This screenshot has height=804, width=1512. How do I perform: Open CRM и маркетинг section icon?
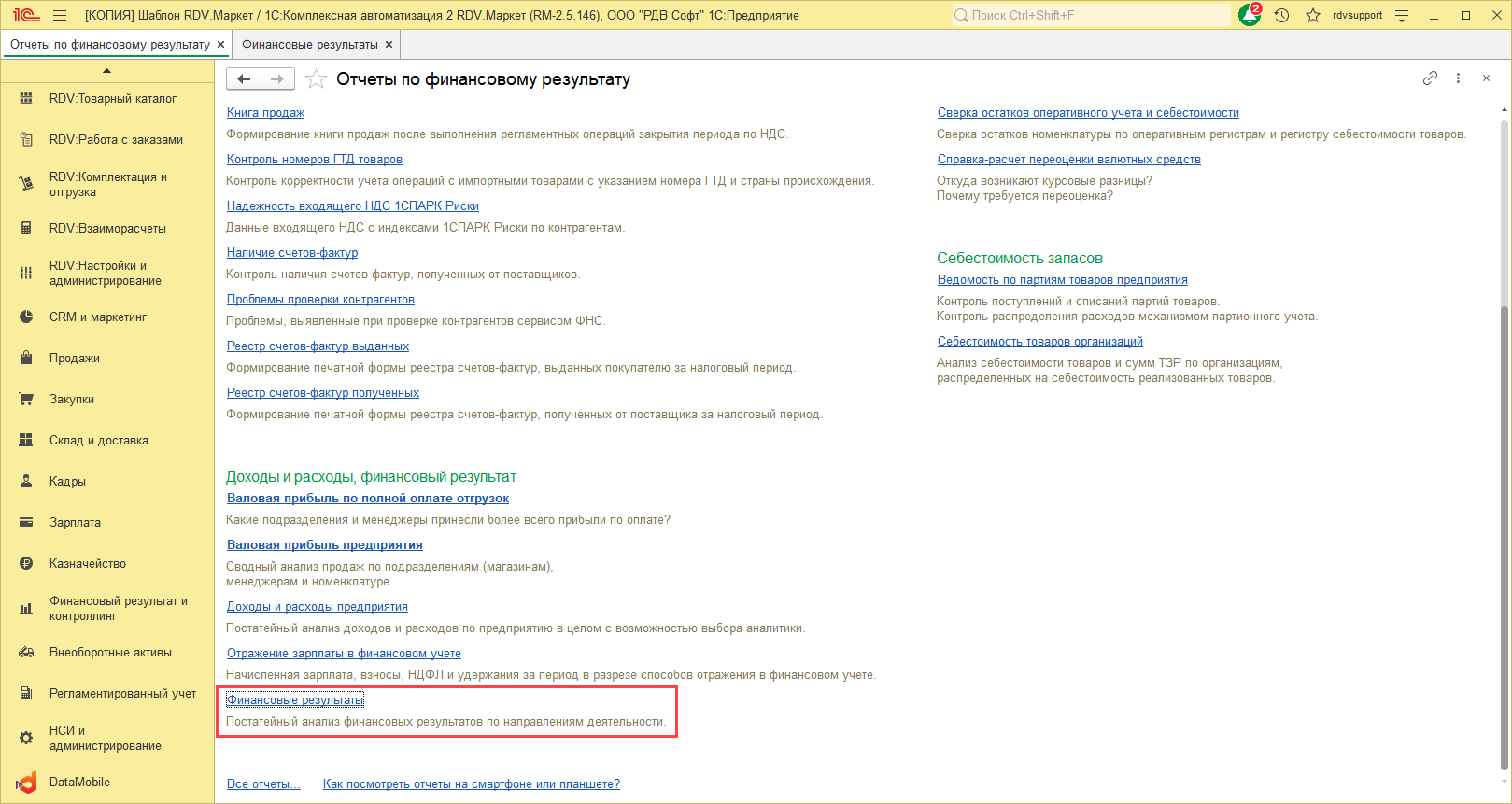click(x=26, y=317)
